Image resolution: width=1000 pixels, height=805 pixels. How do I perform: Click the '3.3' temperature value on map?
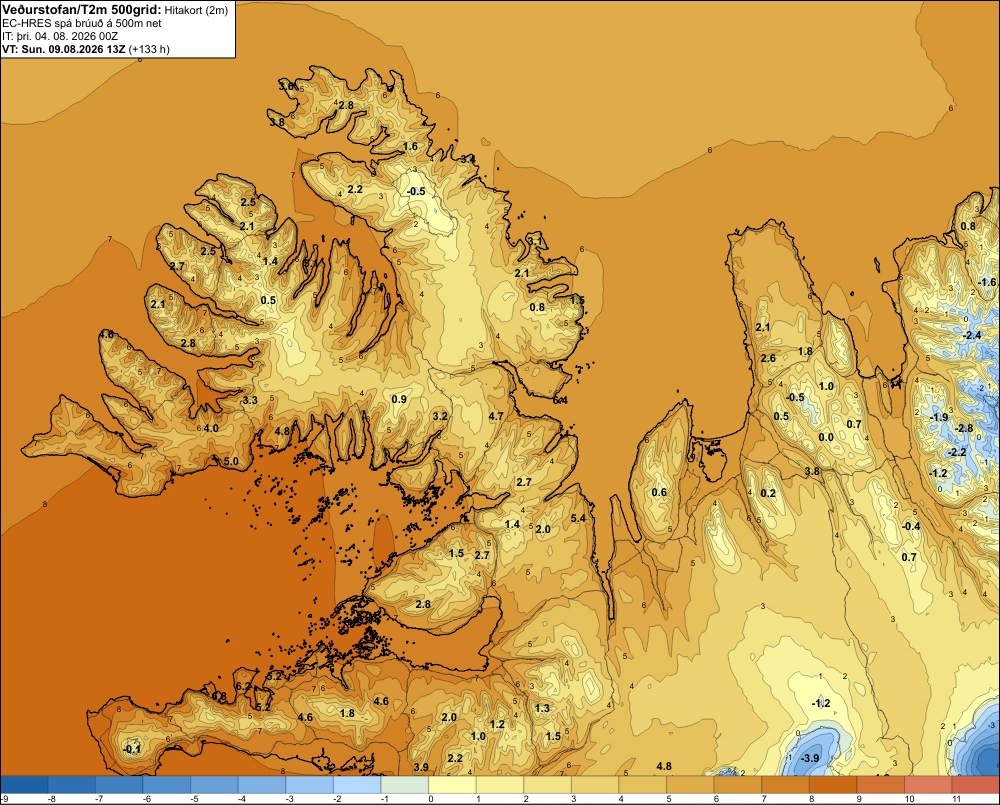click(x=250, y=400)
